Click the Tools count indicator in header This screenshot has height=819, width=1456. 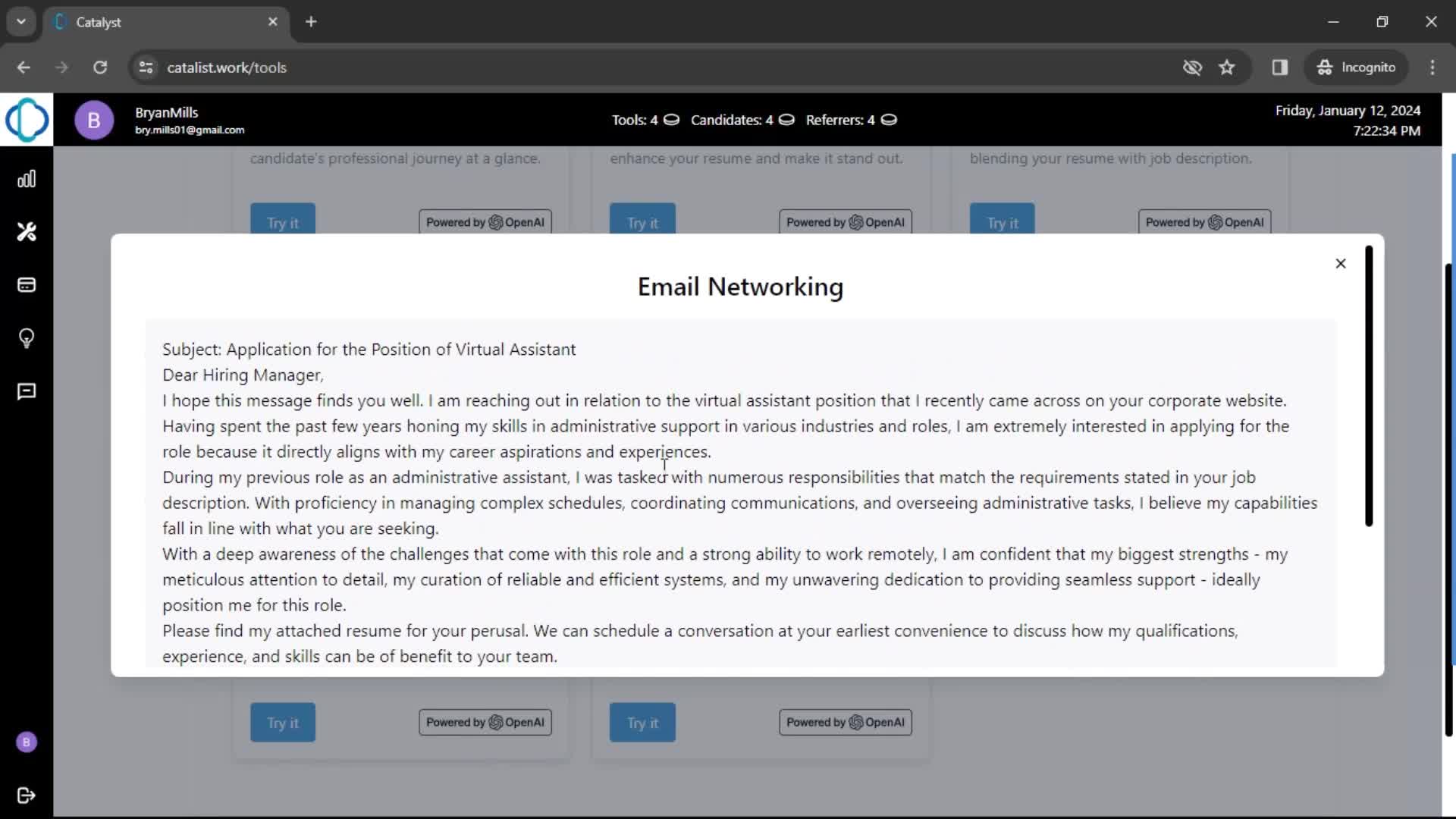pos(639,120)
